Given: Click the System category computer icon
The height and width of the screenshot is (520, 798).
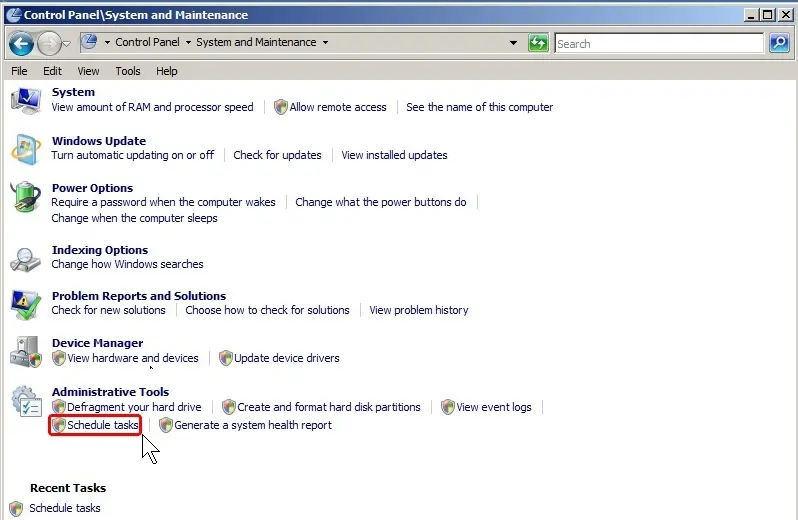Looking at the screenshot, I should tap(25, 100).
